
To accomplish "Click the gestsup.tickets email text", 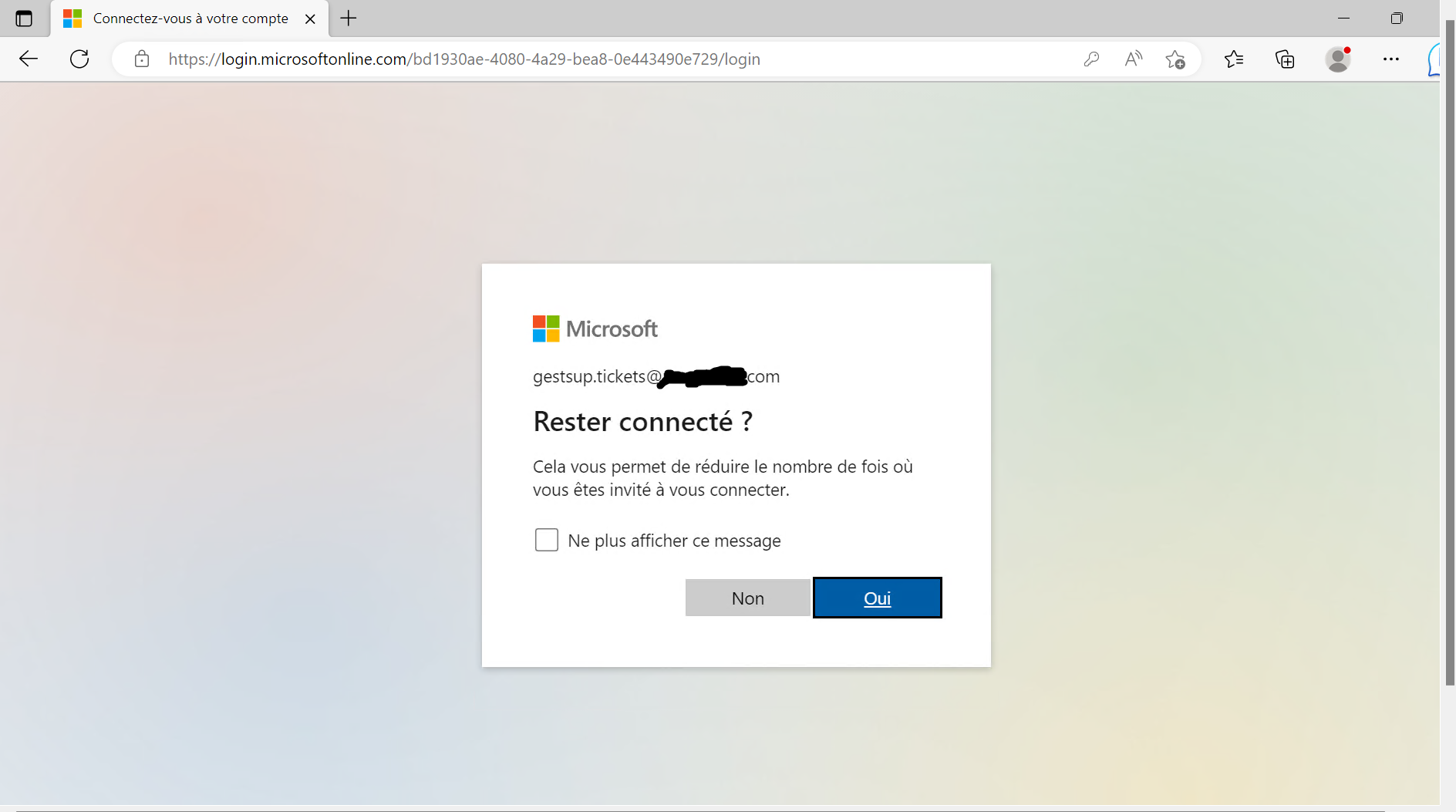I will click(x=656, y=376).
